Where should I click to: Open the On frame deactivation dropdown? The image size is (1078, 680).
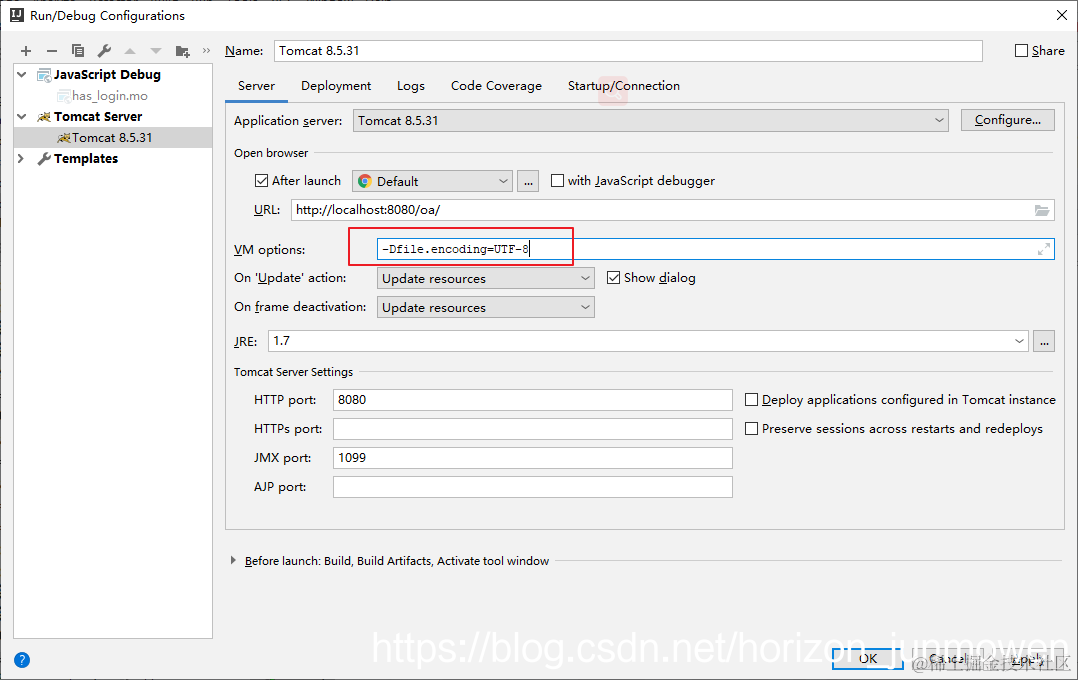(485, 307)
